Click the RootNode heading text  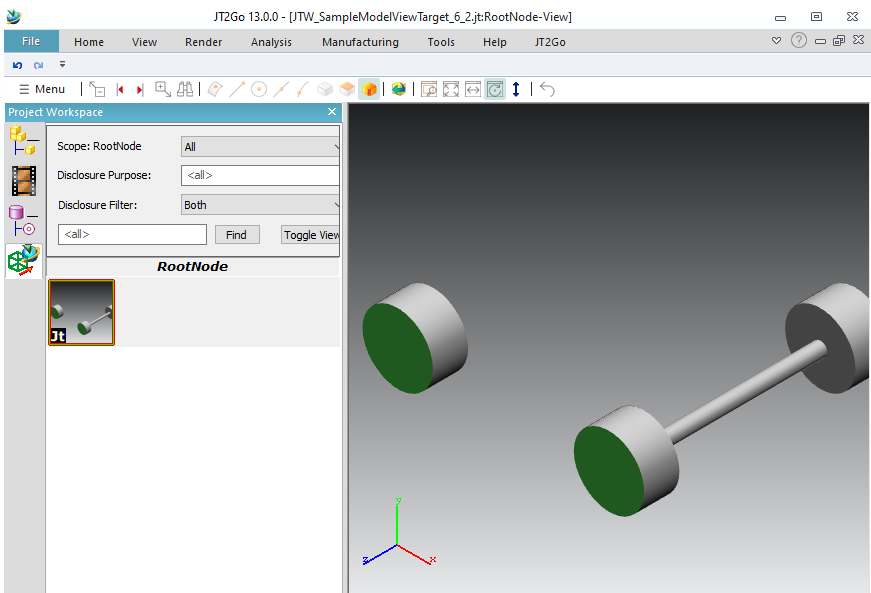click(193, 267)
